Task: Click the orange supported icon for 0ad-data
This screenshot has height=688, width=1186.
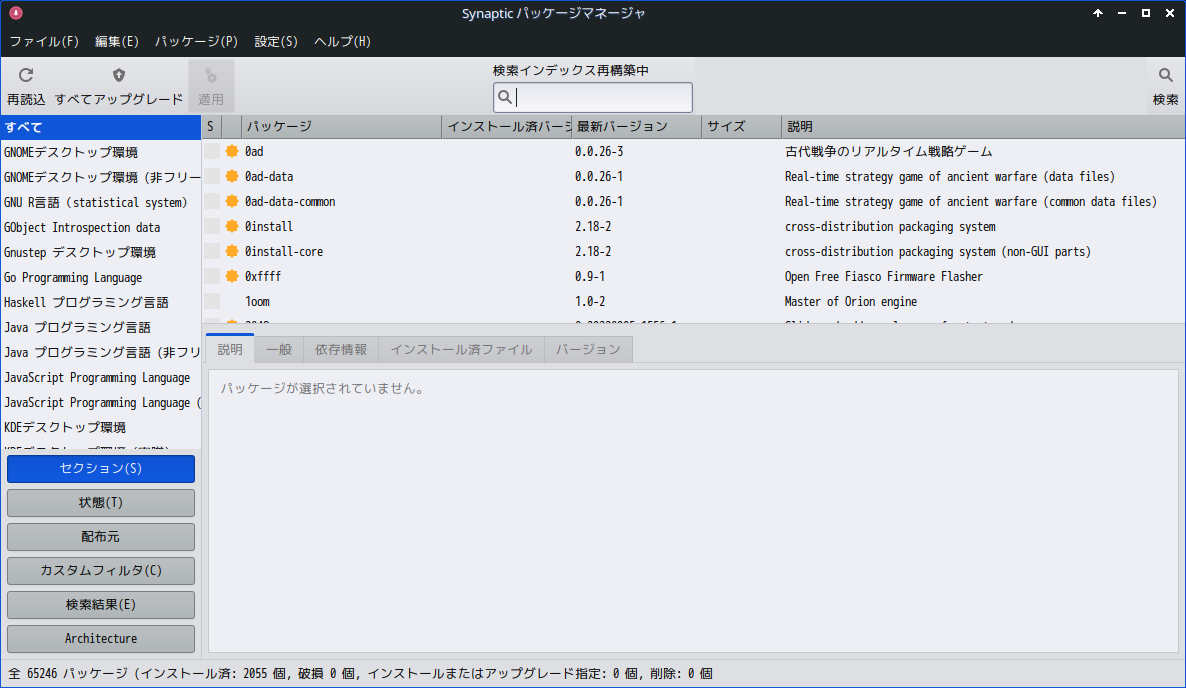Action: click(232, 176)
